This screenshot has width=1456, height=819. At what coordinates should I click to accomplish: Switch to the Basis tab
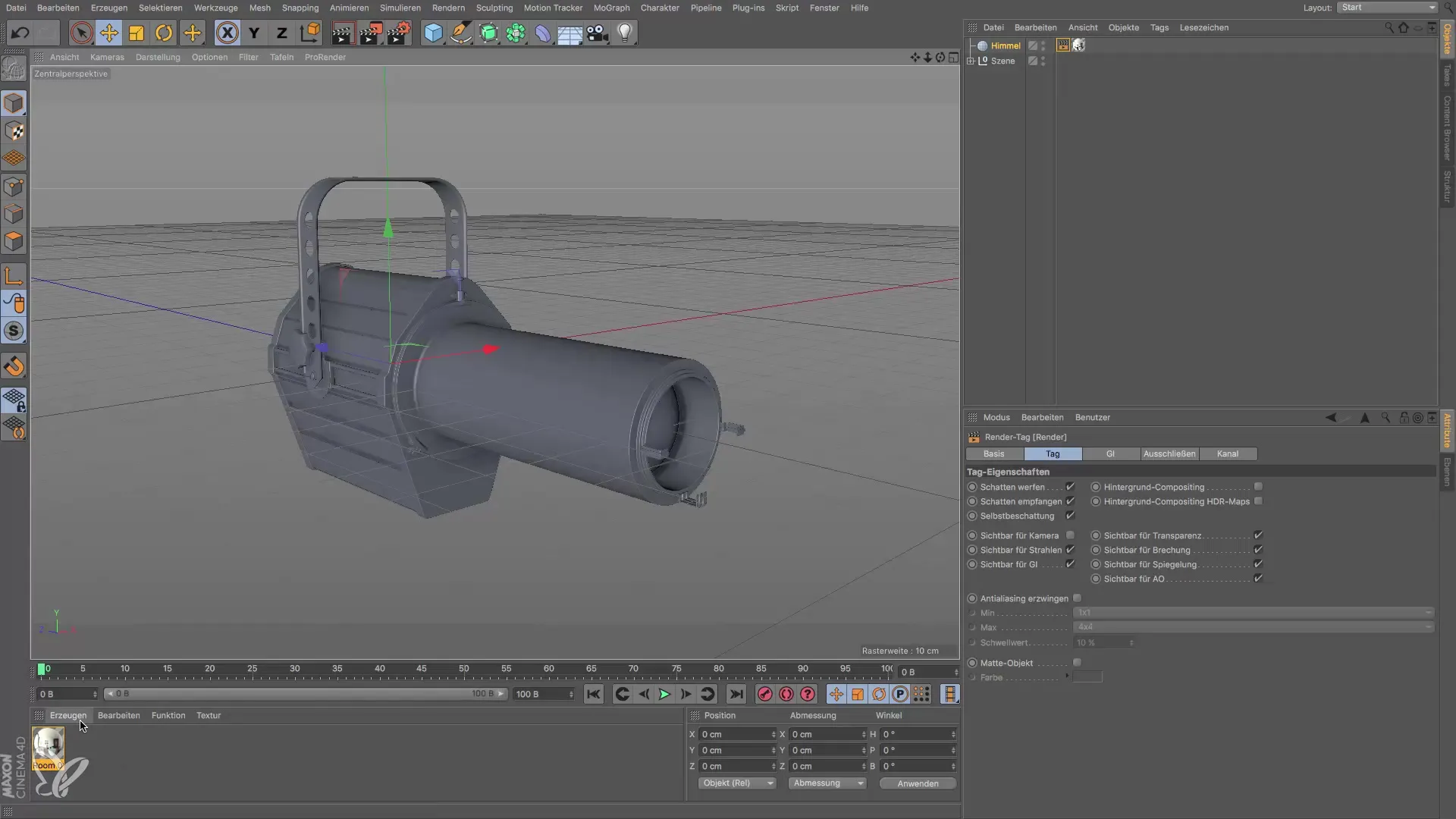point(993,453)
